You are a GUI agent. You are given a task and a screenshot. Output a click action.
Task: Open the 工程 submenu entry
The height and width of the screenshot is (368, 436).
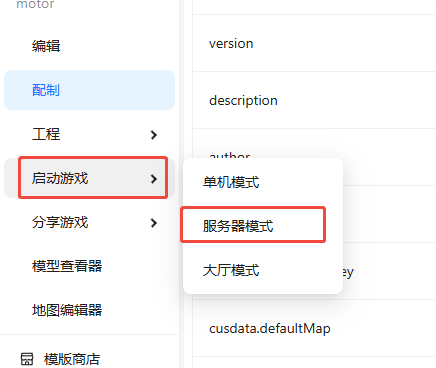click(89, 134)
